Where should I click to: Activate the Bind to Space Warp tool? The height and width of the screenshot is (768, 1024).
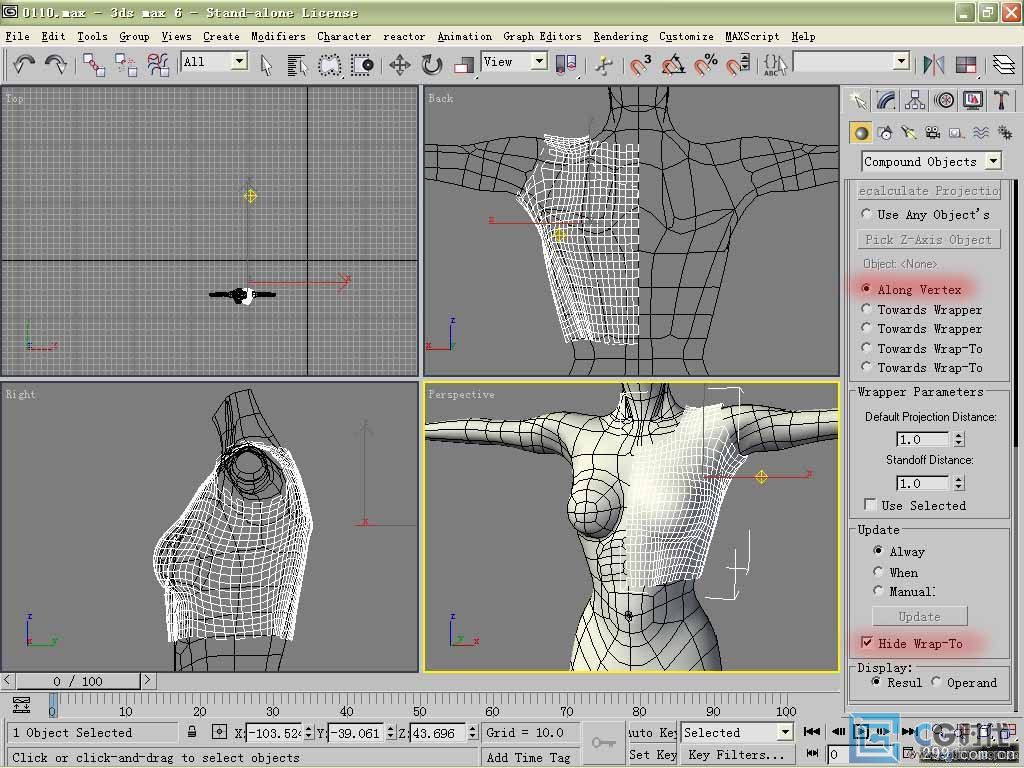(x=157, y=64)
